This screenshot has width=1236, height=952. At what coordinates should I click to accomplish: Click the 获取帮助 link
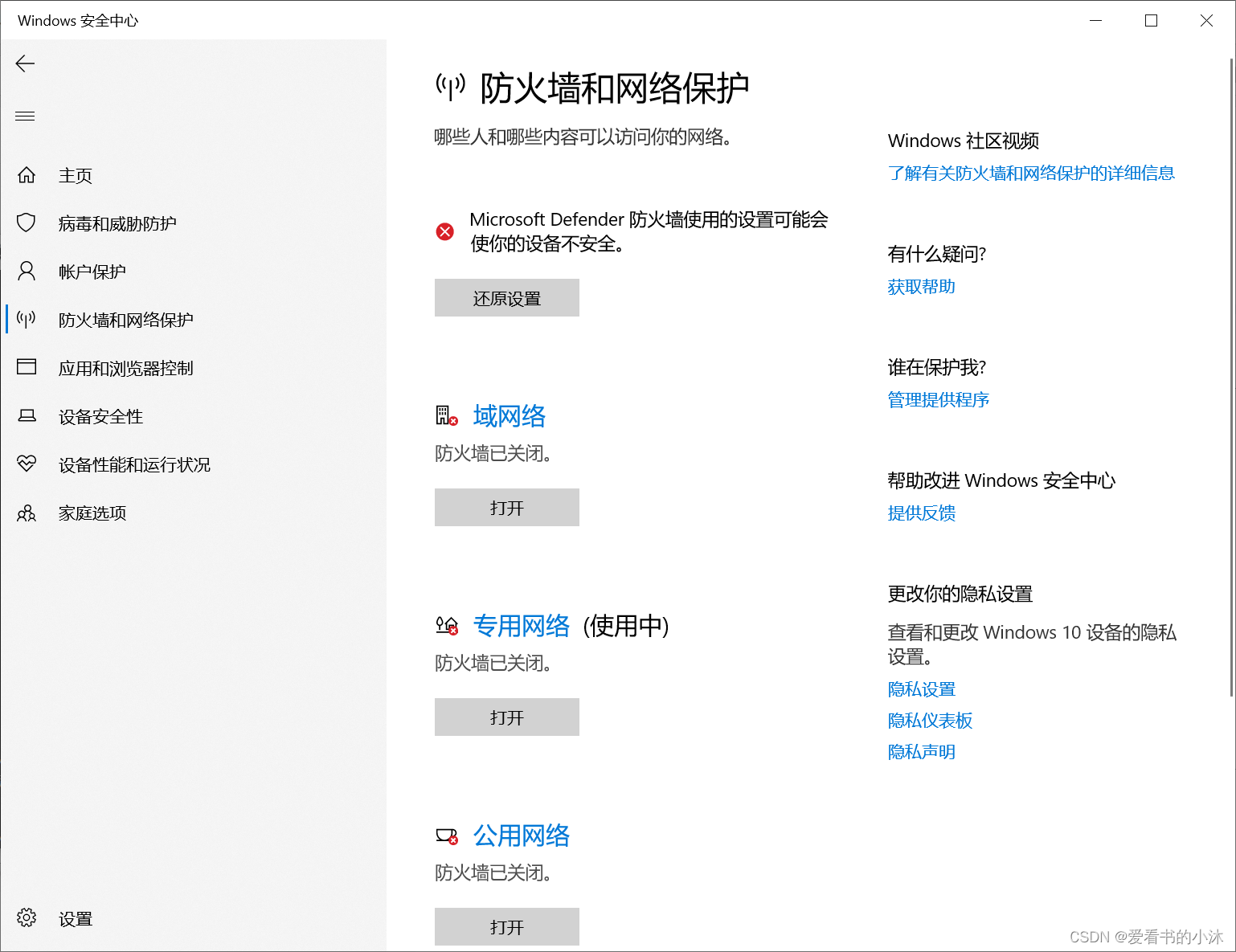922,287
